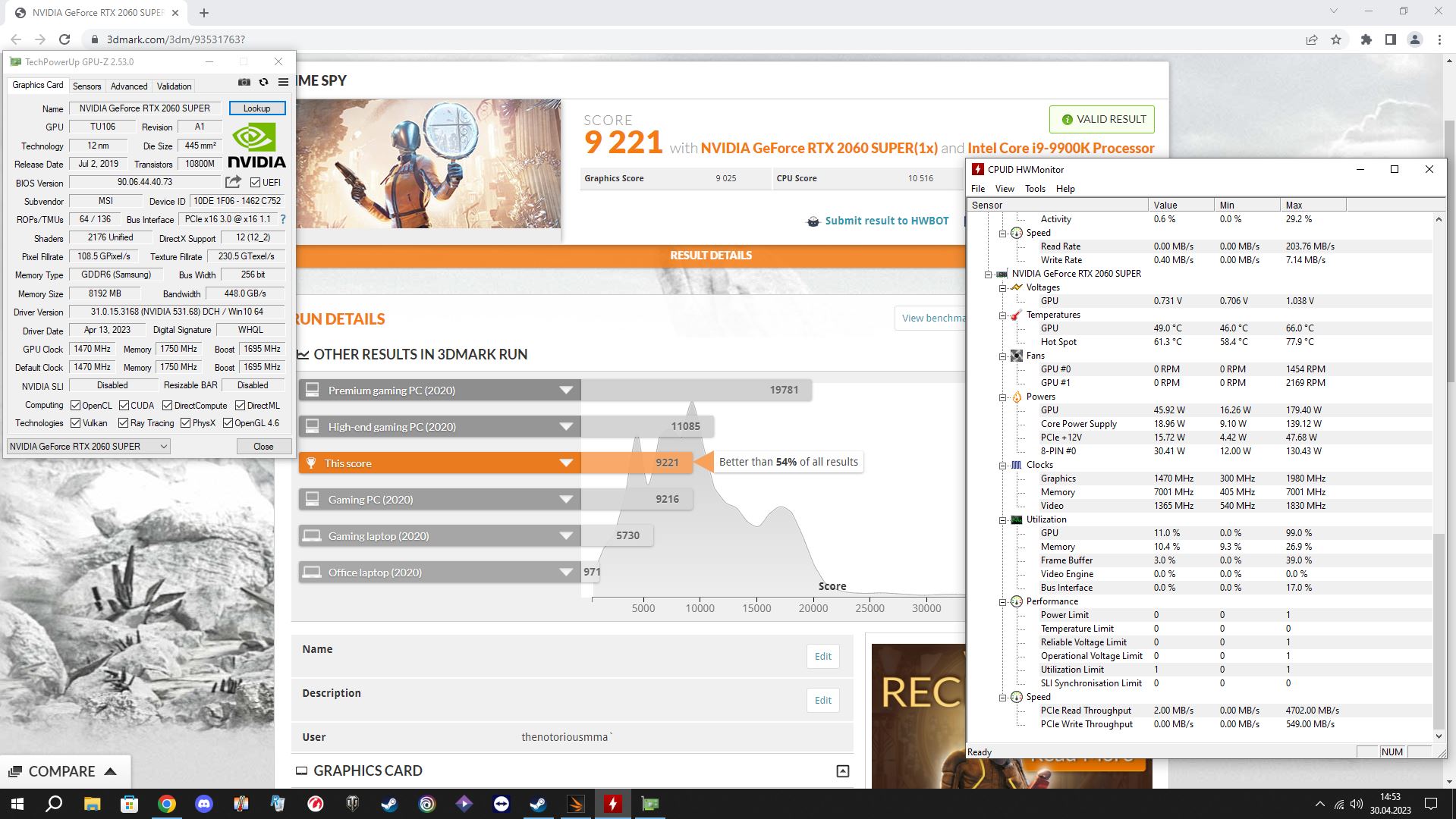The height and width of the screenshot is (819, 1456).
Task: Click the GPU-Z refresh icon
Action: coord(263,82)
